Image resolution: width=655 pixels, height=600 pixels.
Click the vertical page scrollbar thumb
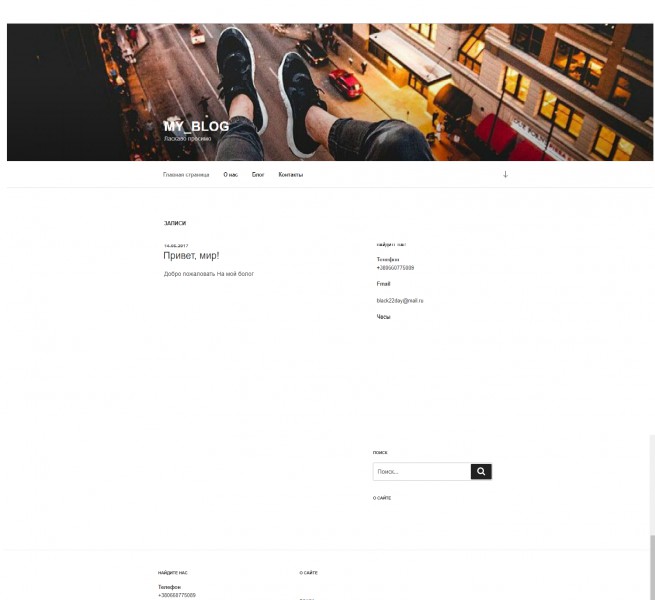click(652, 567)
